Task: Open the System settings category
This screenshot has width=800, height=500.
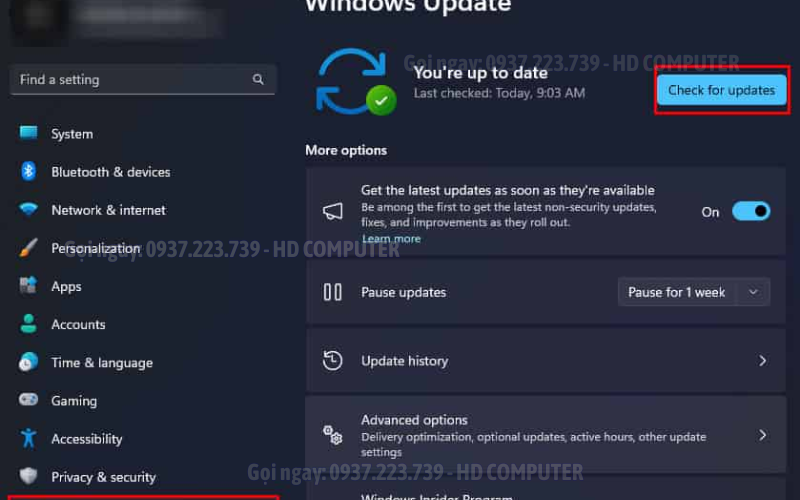Action: pos(72,134)
